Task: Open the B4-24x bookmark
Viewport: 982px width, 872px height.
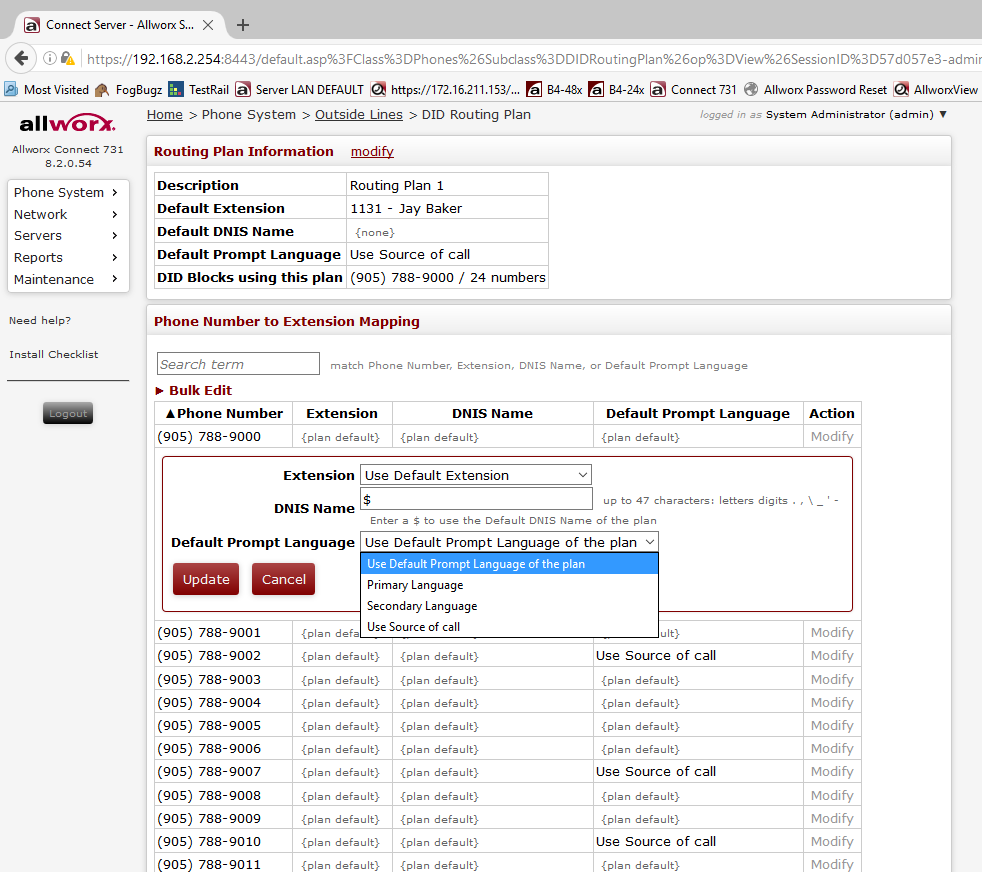Action: 616,90
